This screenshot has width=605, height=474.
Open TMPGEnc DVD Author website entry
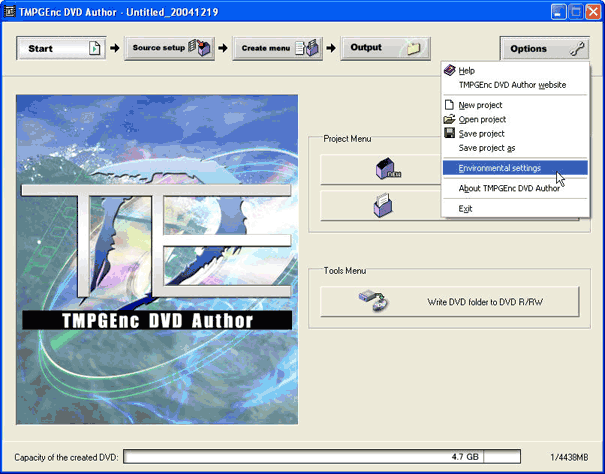(512, 85)
